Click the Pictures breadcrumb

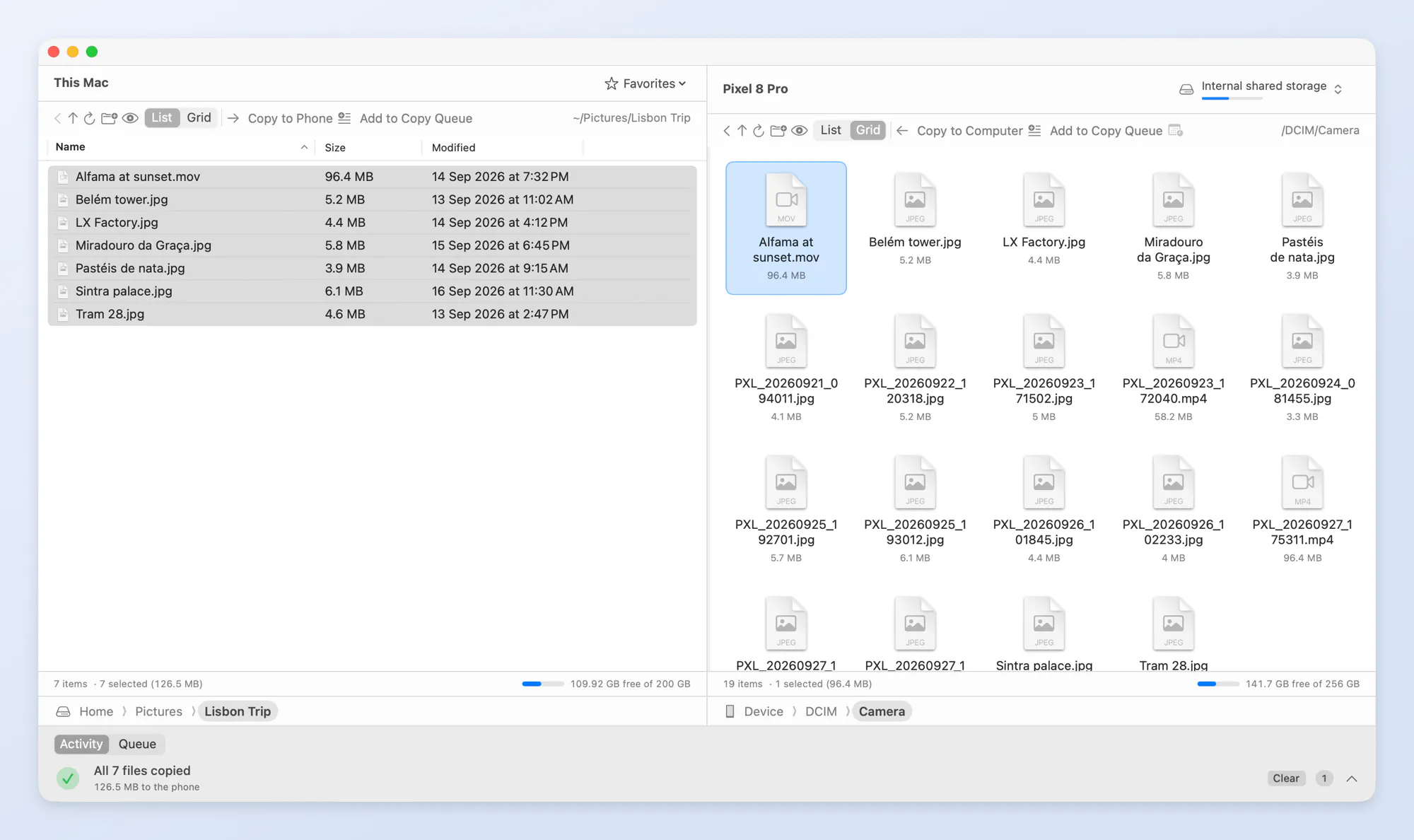pyautogui.click(x=158, y=711)
